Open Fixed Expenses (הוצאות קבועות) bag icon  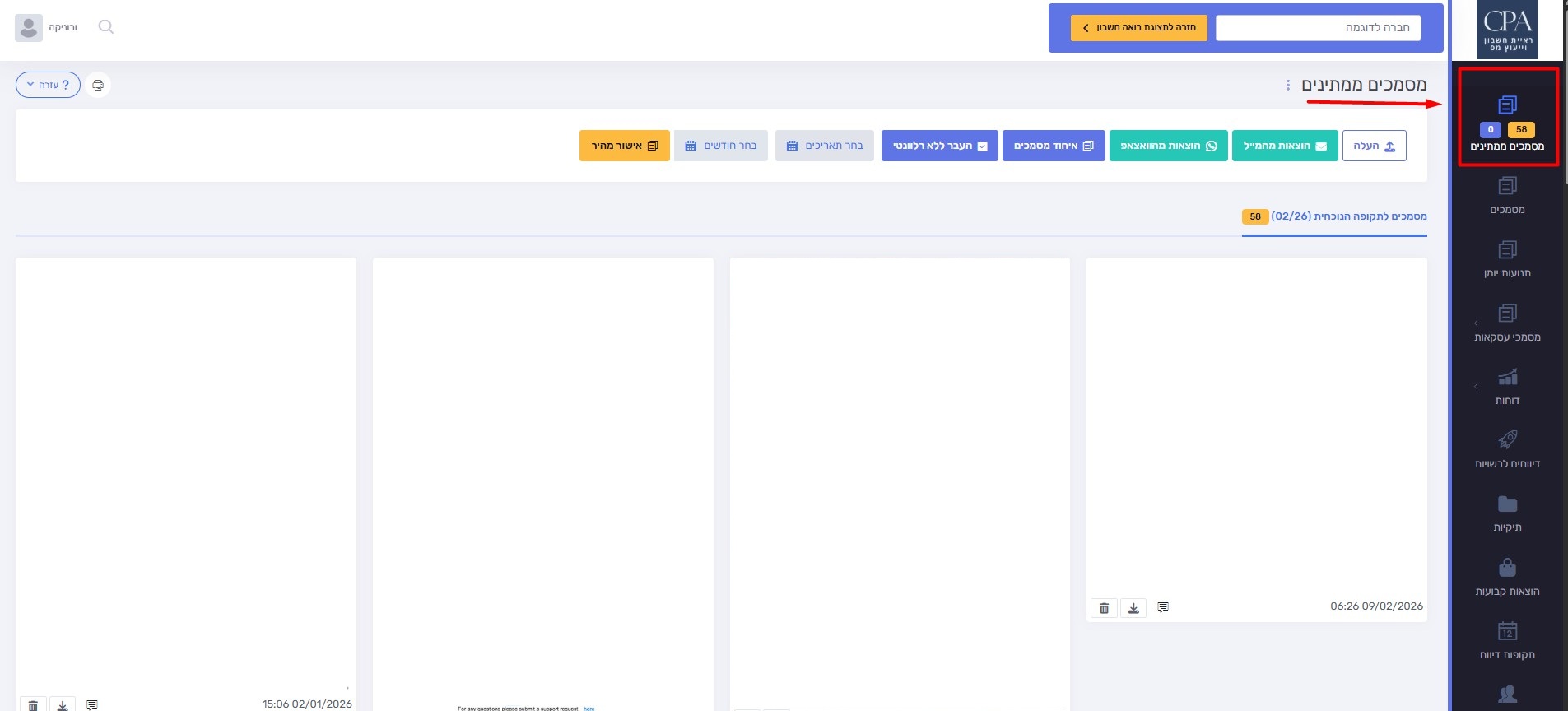pyautogui.click(x=1507, y=568)
